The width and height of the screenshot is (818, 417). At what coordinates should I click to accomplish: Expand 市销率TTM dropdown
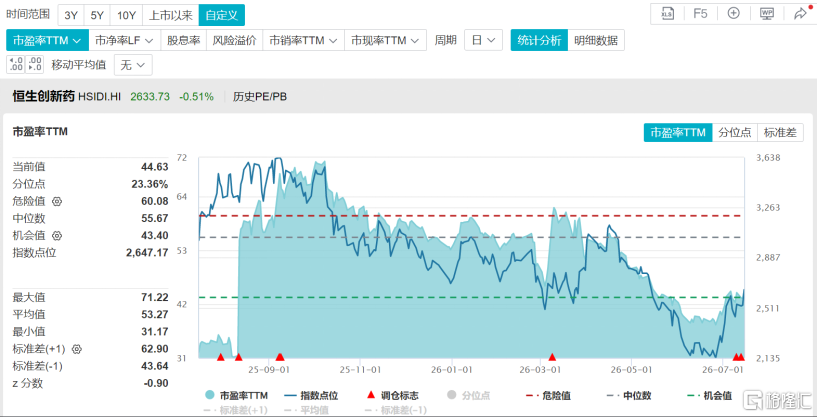[x=304, y=40]
